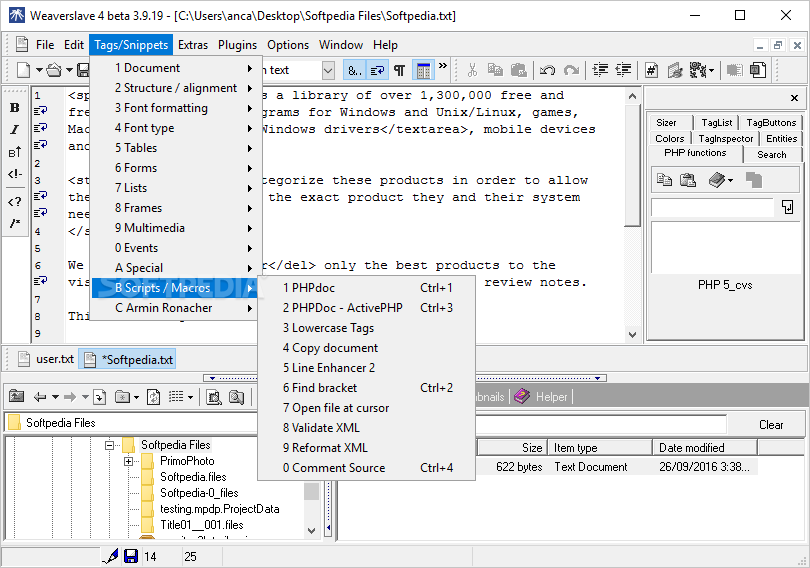This screenshot has height=568, width=810.
Task: Switch to the TagList tab
Action: coord(716,122)
